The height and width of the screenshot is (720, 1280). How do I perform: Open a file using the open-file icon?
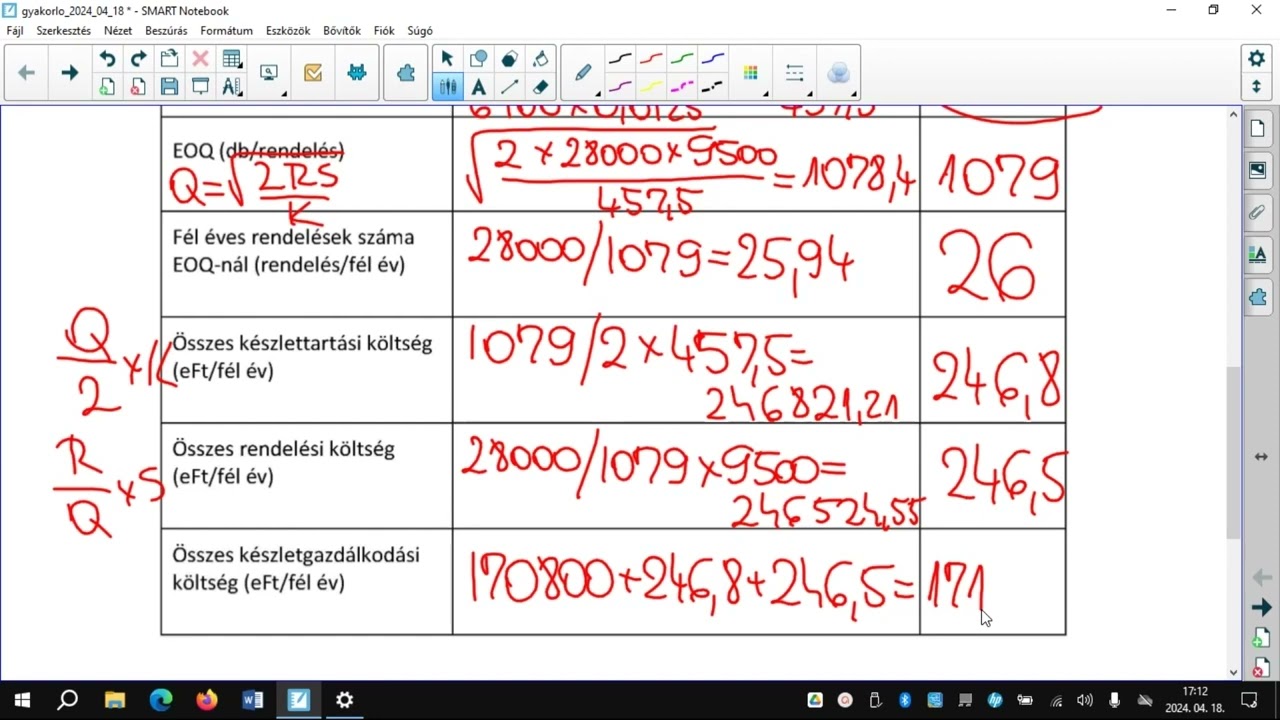(x=169, y=59)
